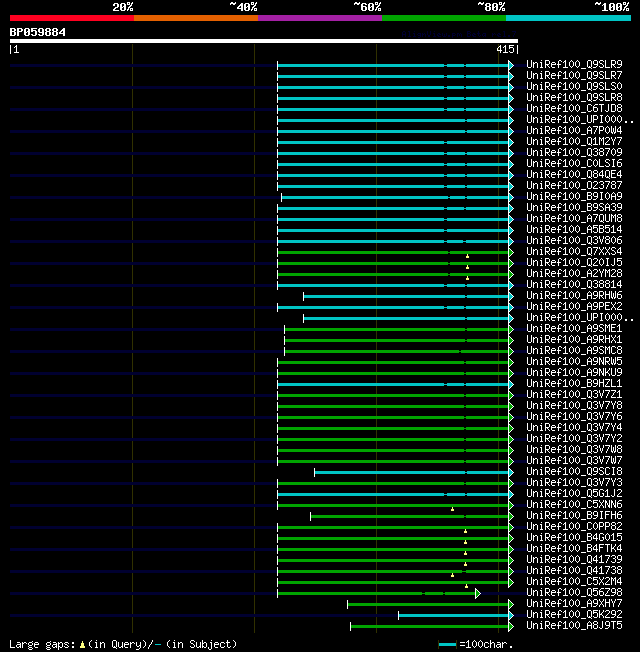
Task: Select the UniRef100_A9SME1 label
Action: [x=574, y=328]
